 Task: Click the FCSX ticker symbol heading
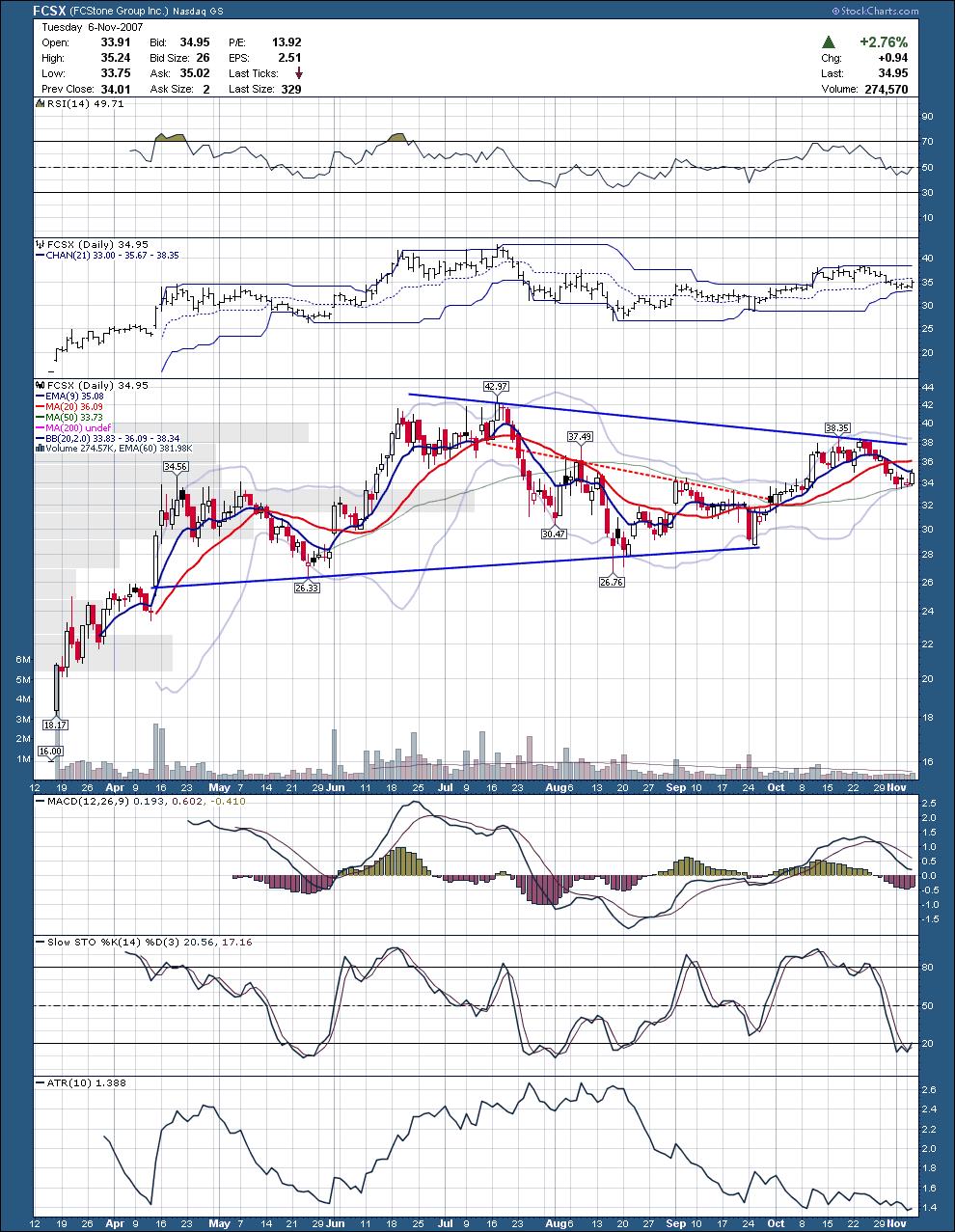tap(49, 11)
